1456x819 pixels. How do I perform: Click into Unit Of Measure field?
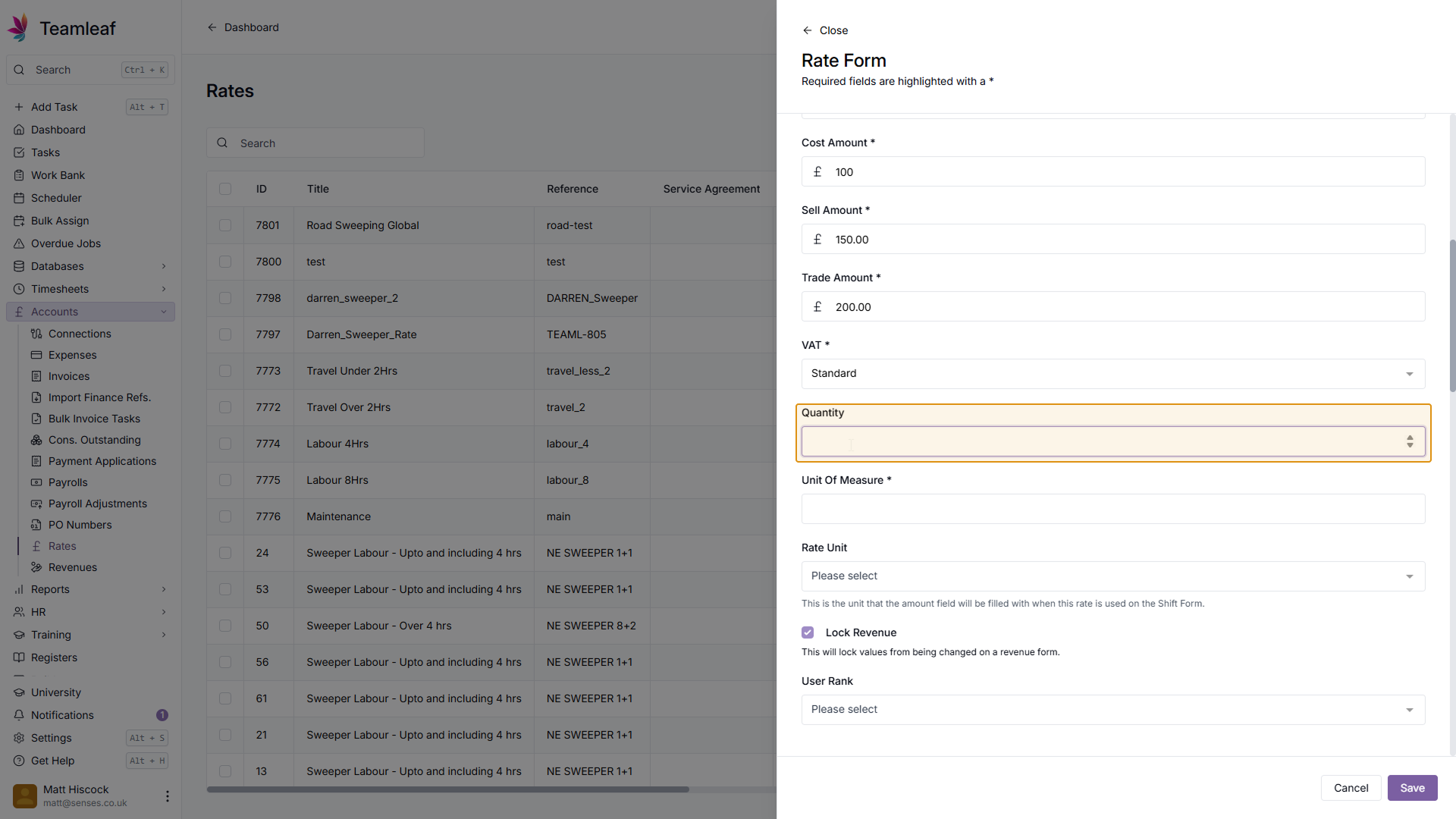click(1112, 509)
